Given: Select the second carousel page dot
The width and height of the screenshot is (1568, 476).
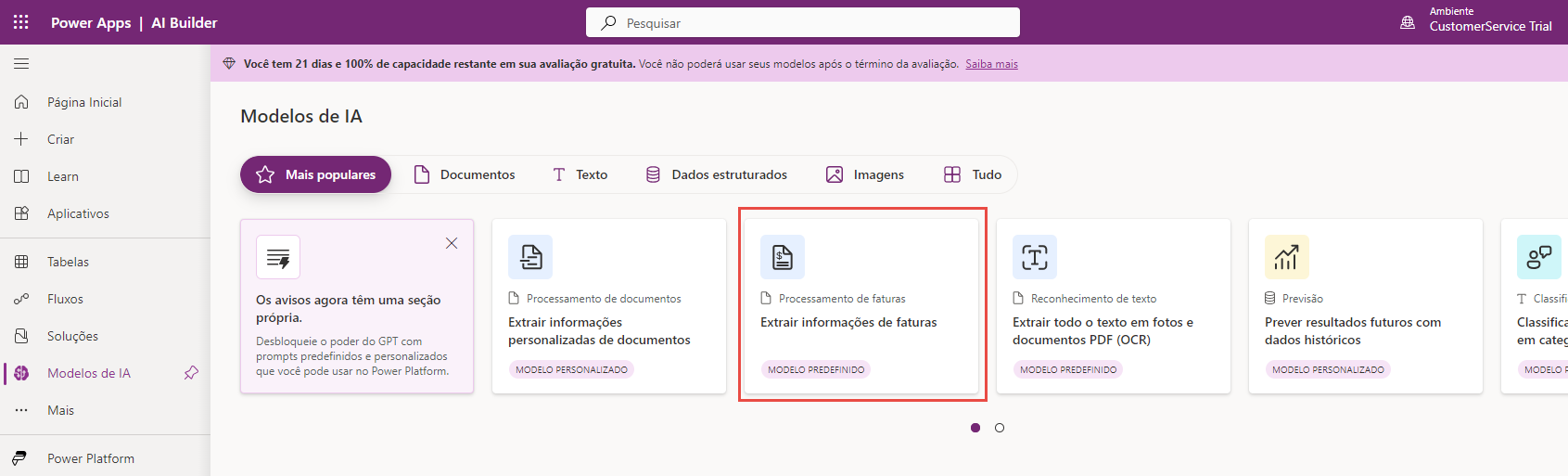Looking at the screenshot, I should [1000, 428].
